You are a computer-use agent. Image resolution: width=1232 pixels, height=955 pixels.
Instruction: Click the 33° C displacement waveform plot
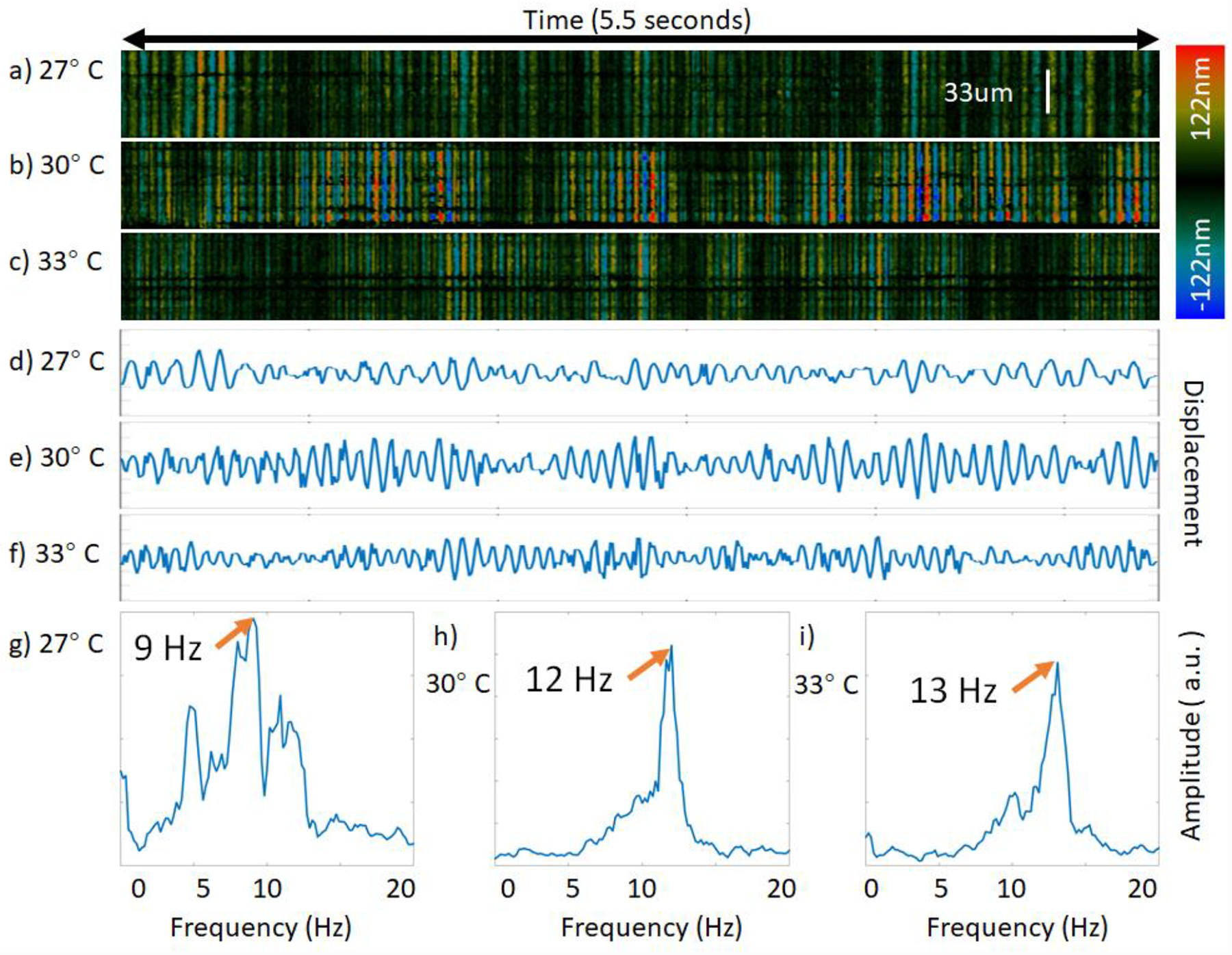pos(640,558)
